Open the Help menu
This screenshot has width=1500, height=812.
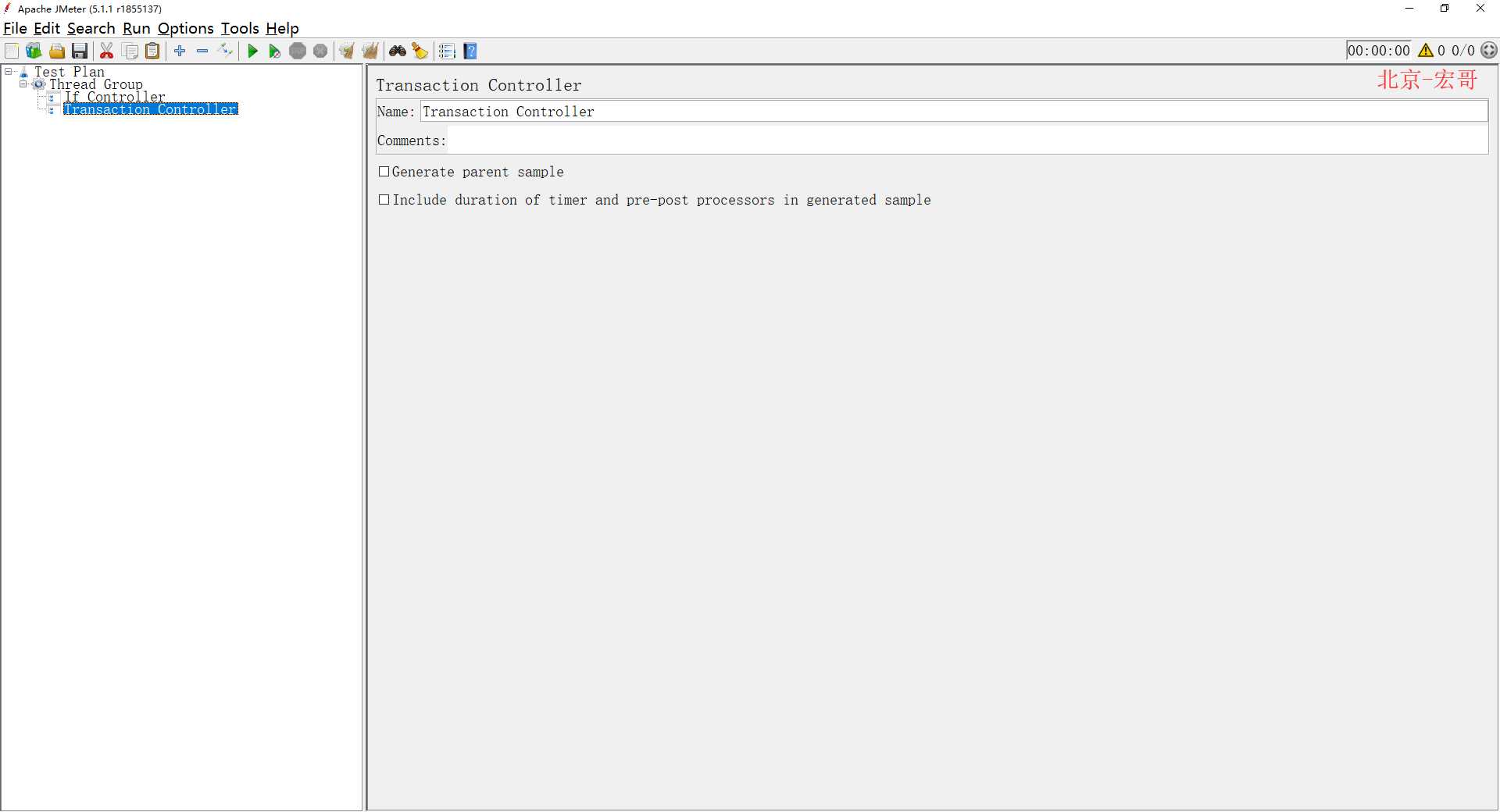(x=282, y=28)
